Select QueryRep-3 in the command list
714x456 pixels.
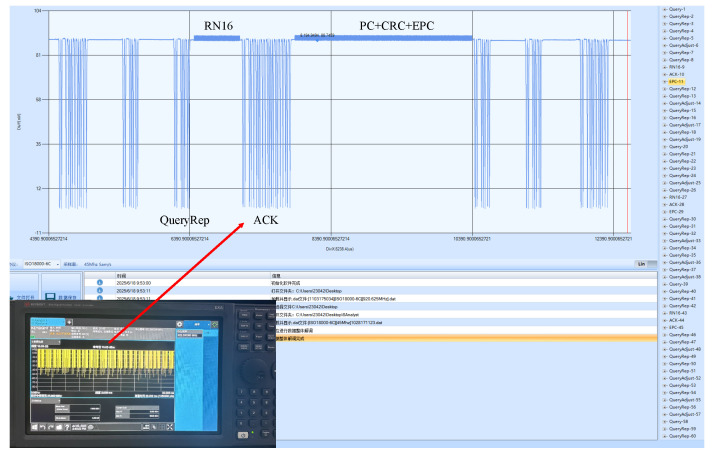click(x=681, y=24)
